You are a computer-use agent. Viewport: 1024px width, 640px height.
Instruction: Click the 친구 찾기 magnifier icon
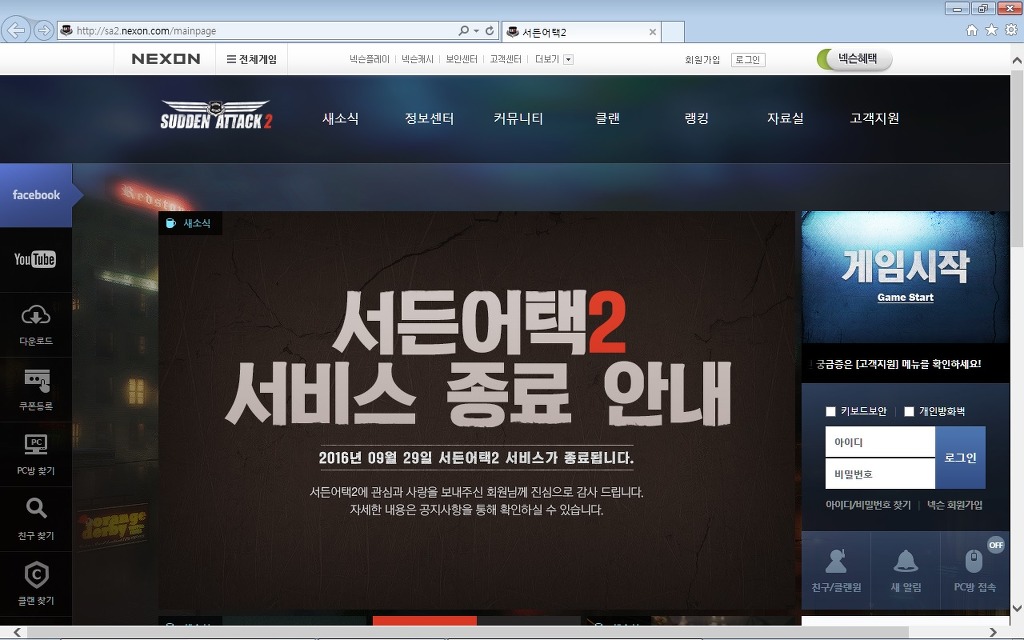coord(36,508)
